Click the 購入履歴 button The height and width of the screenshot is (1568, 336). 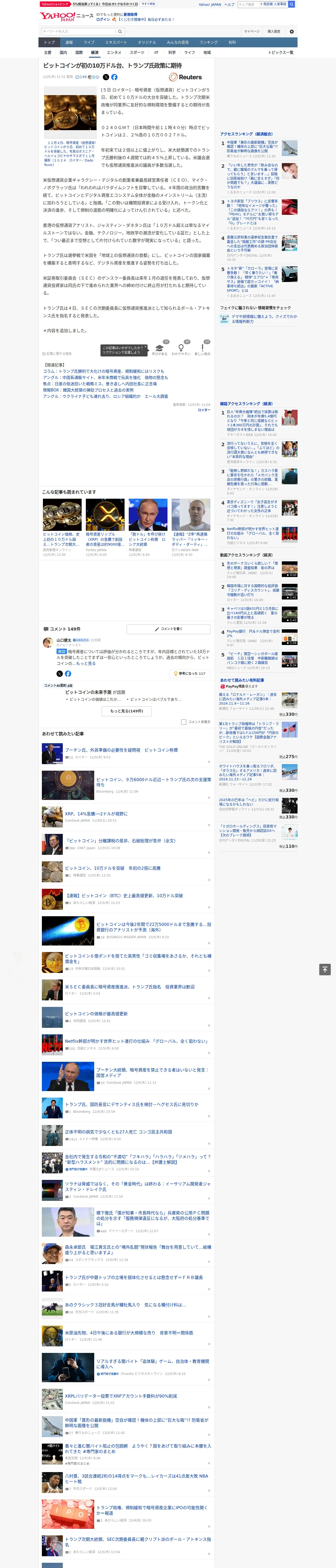(x=274, y=32)
